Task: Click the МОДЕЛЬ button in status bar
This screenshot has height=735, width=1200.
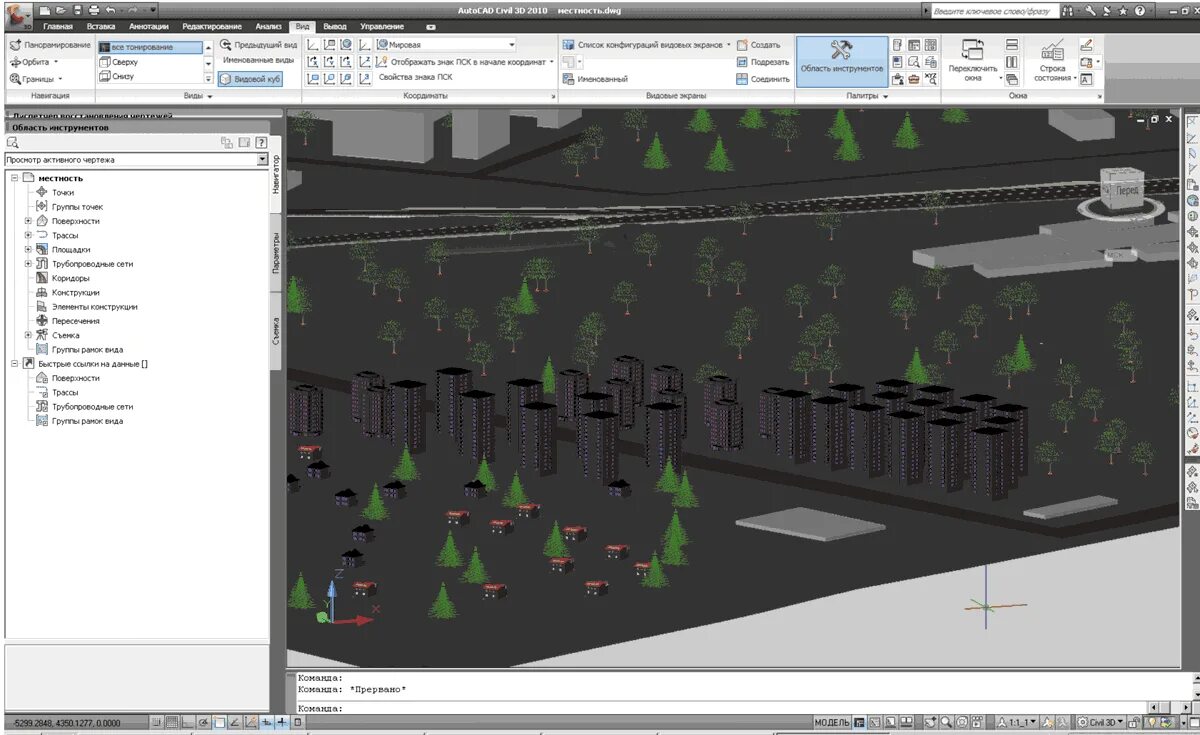Action: pyautogui.click(x=831, y=722)
